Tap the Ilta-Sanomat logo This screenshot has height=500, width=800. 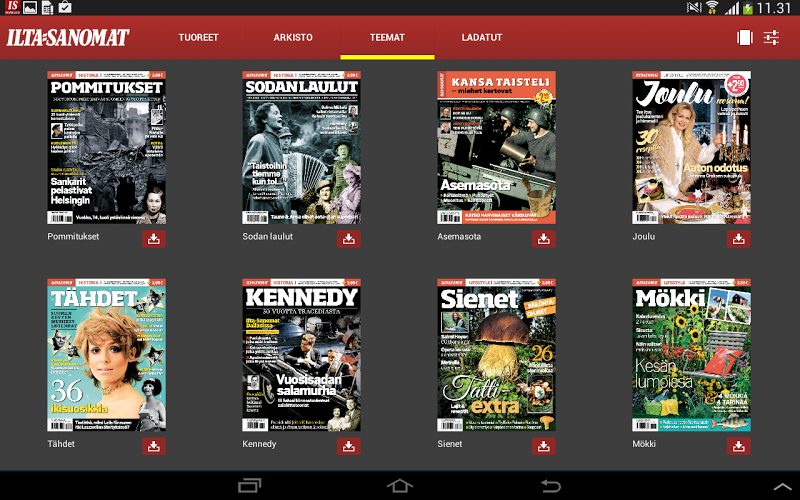click(68, 37)
